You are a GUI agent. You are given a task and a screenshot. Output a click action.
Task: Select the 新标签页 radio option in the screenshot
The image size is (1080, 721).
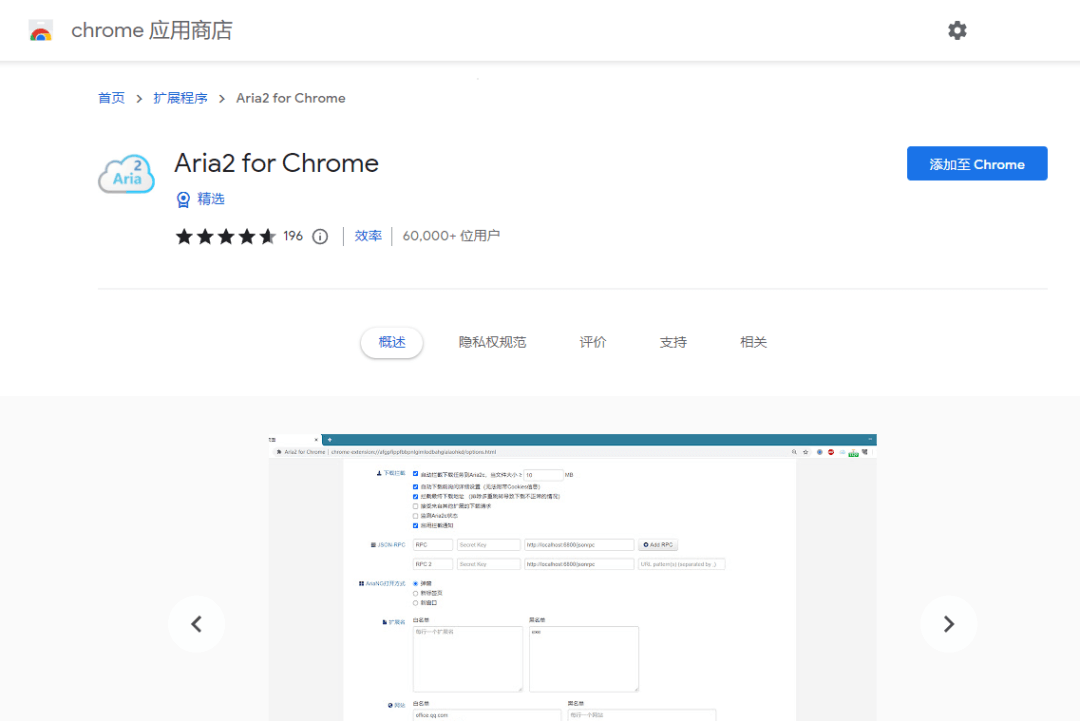(415, 593)
